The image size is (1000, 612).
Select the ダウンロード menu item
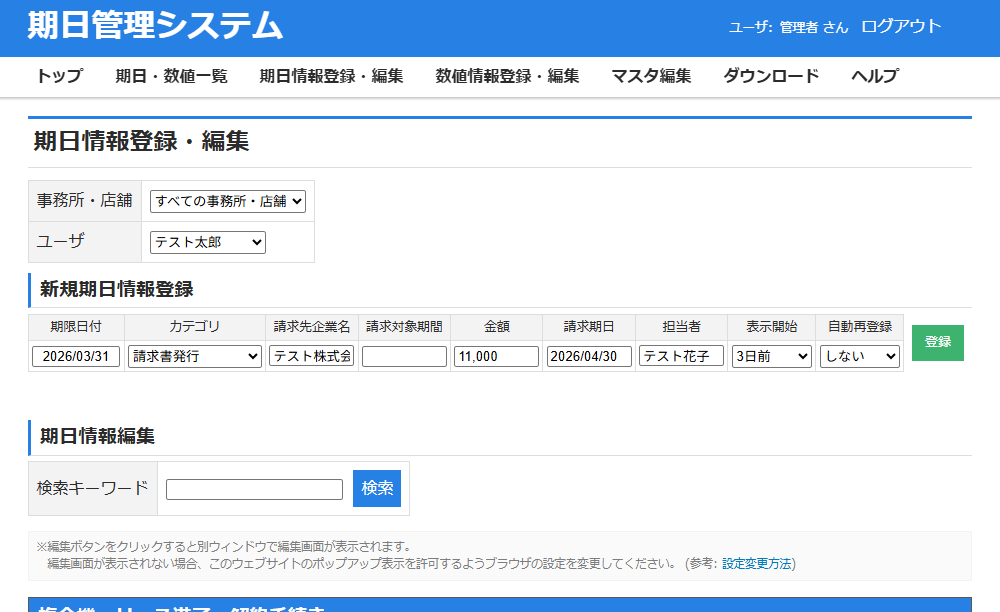pyautogui.click(x=771, y=76)
